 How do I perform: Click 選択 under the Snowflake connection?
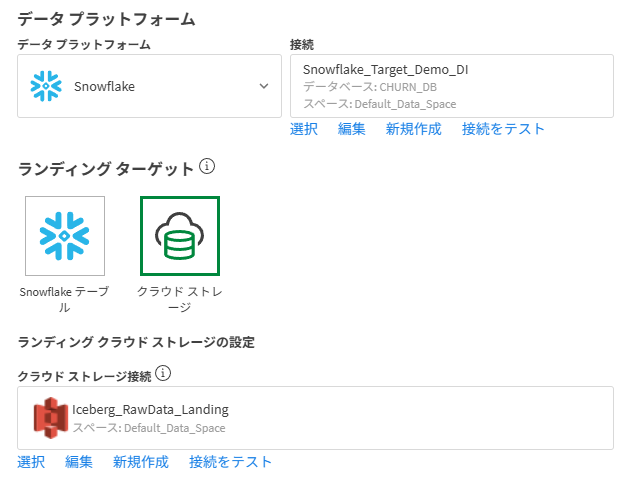[x=304, y=129]
